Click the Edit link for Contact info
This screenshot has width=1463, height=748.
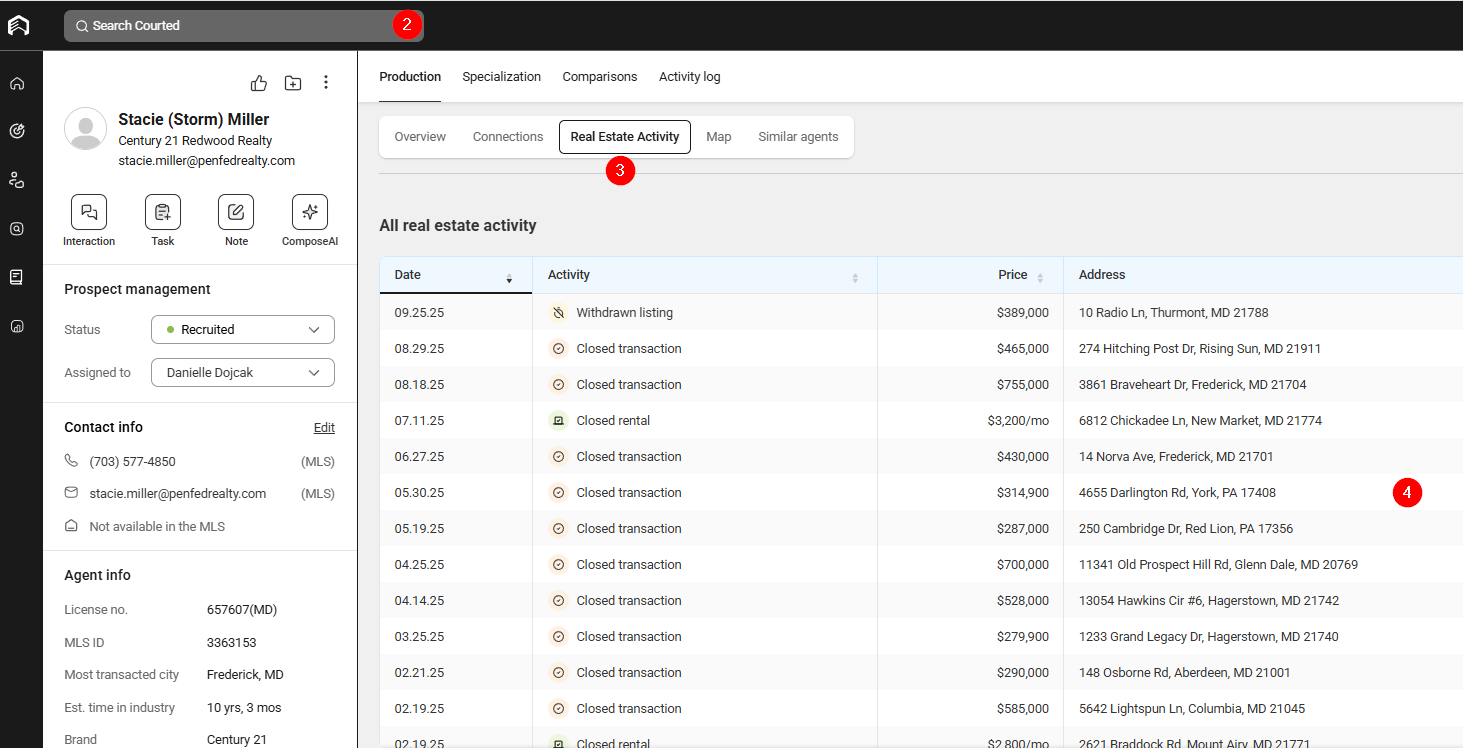click(324, 427)
